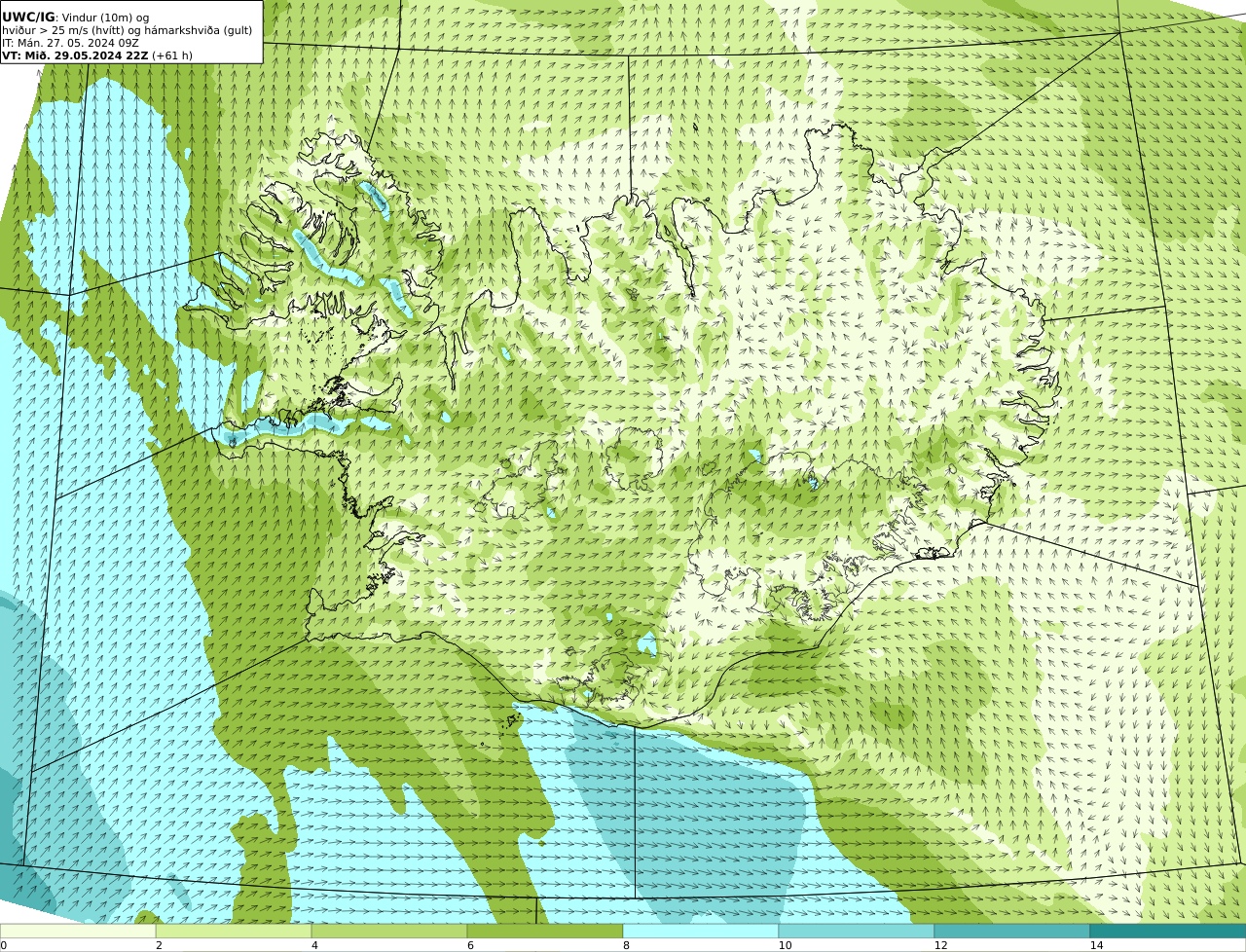Viewport: 1246px width, 952px height.
Task: Click the dark teal above-14 m/s legend swatch
Action: tap(1168, 931)
